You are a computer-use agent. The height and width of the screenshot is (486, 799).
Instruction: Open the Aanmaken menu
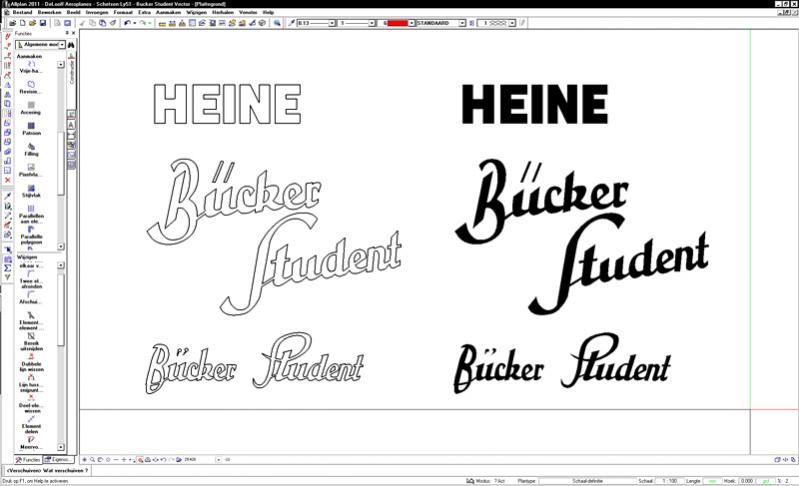coord(168,12)
